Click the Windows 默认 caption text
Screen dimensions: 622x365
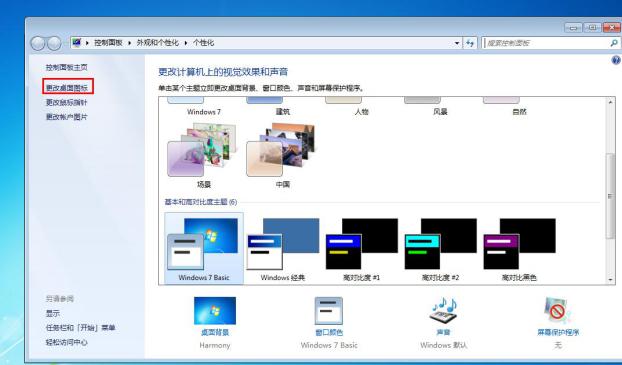pos(443,346)
